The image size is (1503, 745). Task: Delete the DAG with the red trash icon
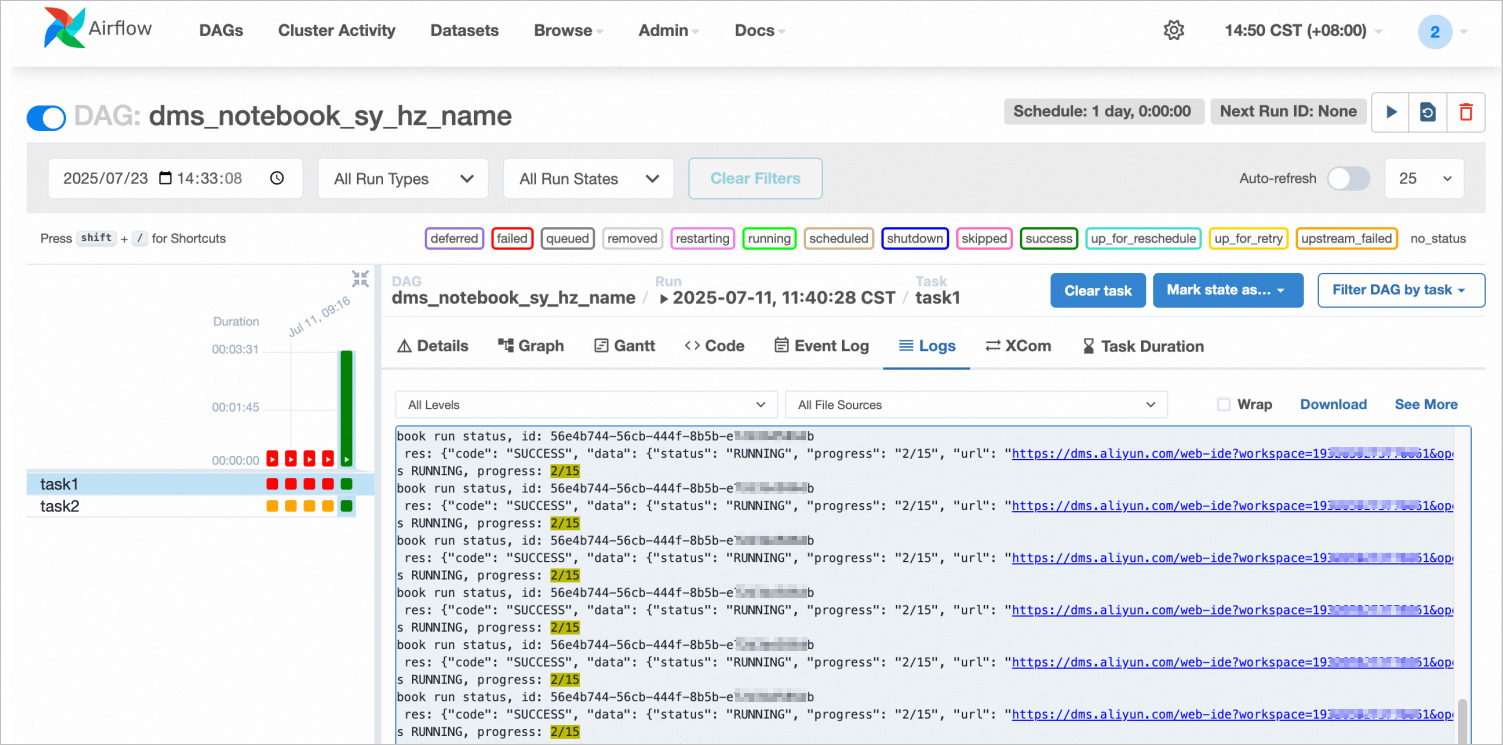pyautogui.click(x=1466, y=112)
